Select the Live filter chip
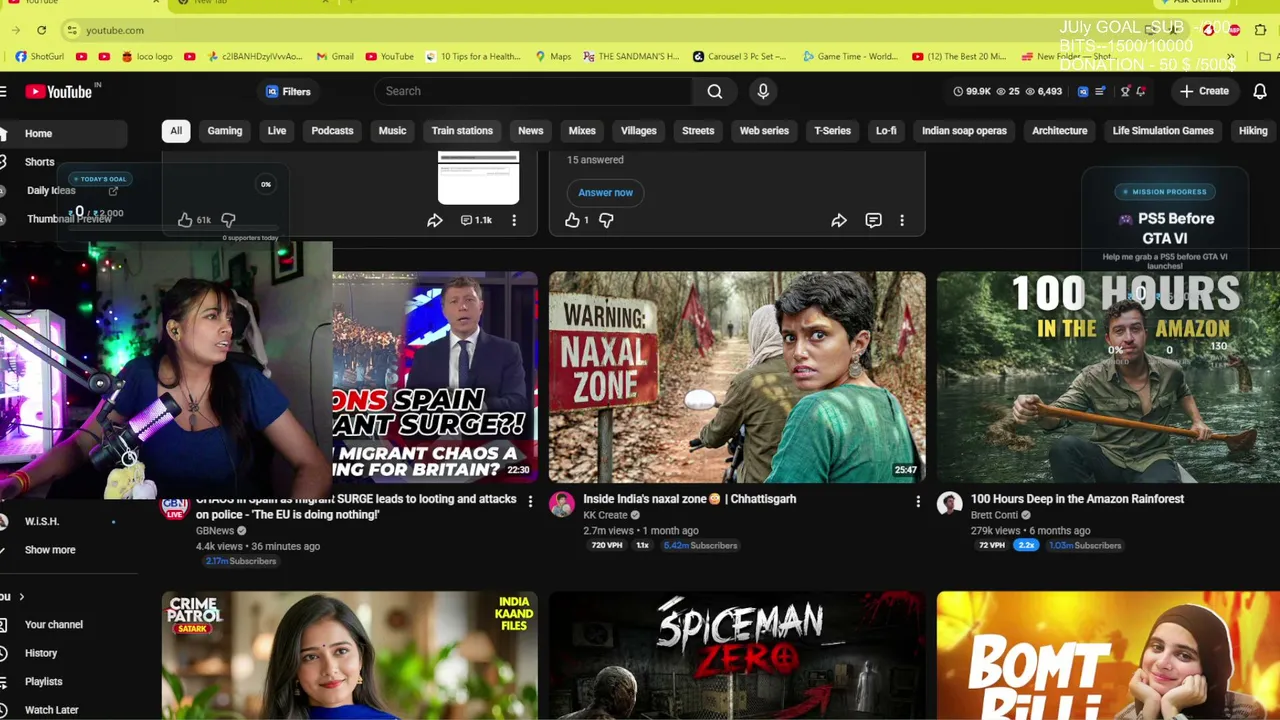 click(277, 131)
